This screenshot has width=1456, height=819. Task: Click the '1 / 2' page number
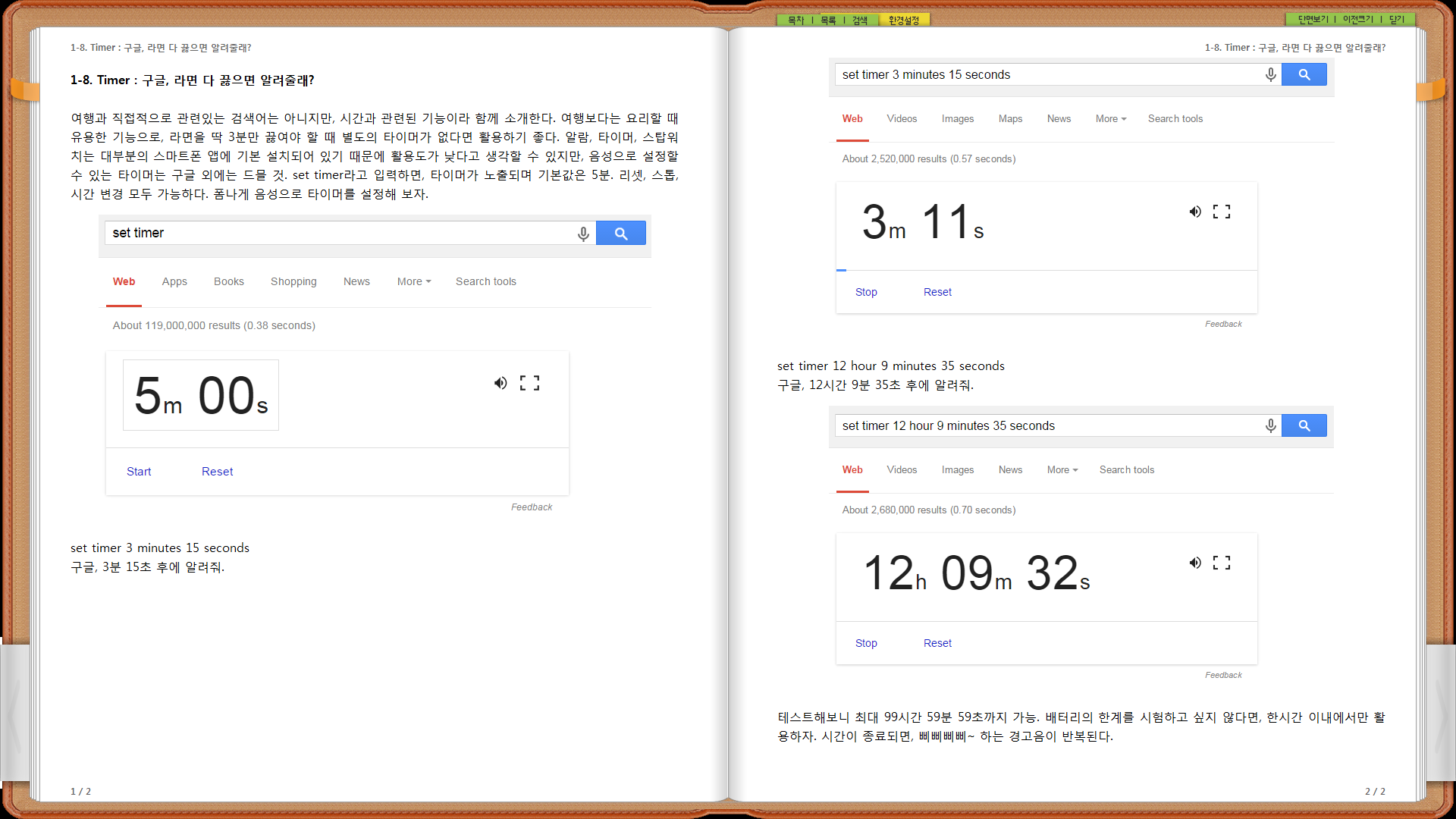80,791
